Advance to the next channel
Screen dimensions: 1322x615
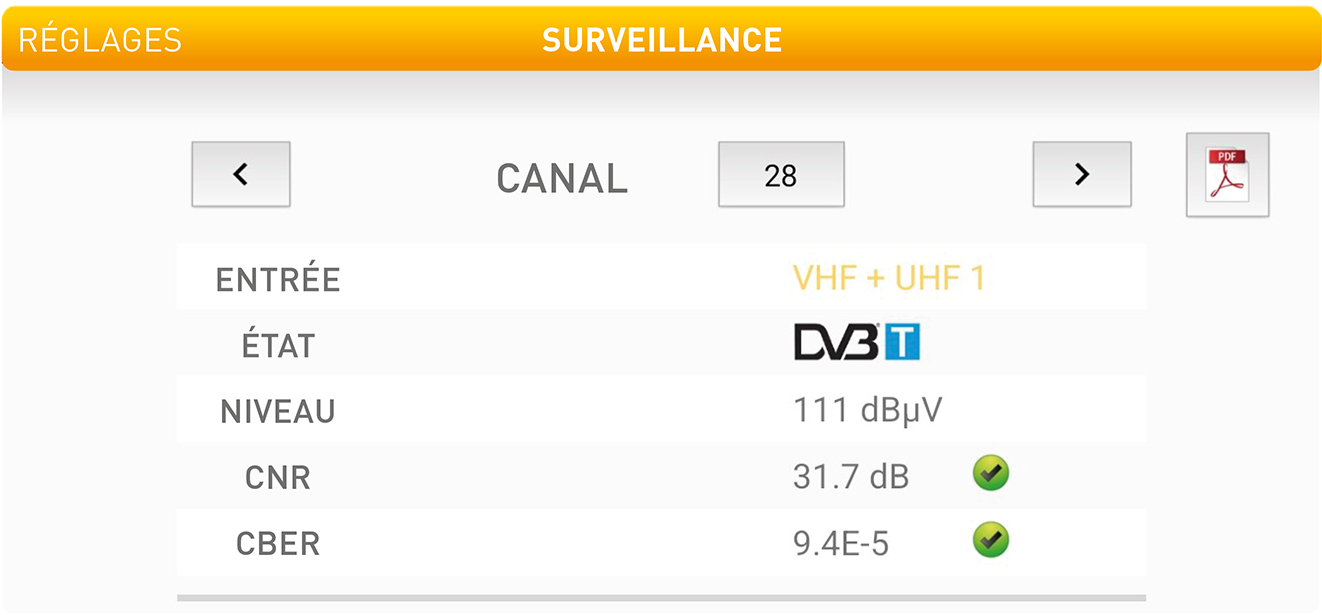tap(1081, 174)
